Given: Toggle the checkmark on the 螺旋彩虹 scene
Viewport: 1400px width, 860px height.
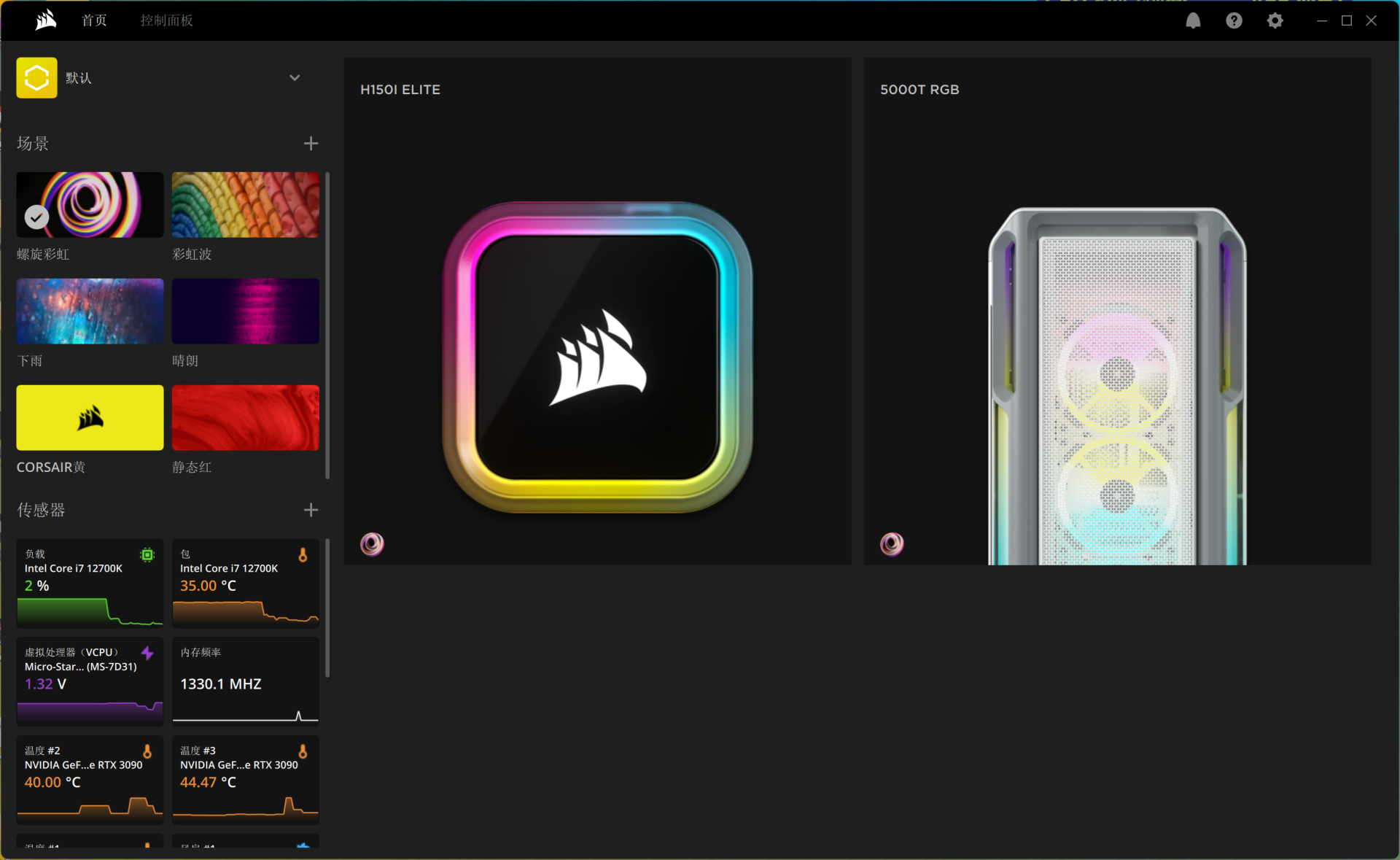Looking at the screenshot, I should [x=36, y=217].
